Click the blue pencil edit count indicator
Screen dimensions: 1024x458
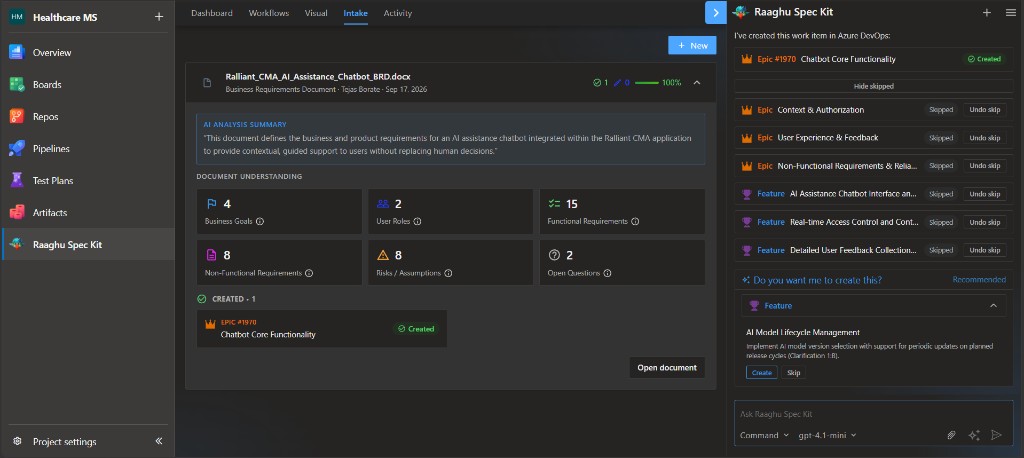pos(621,82)
